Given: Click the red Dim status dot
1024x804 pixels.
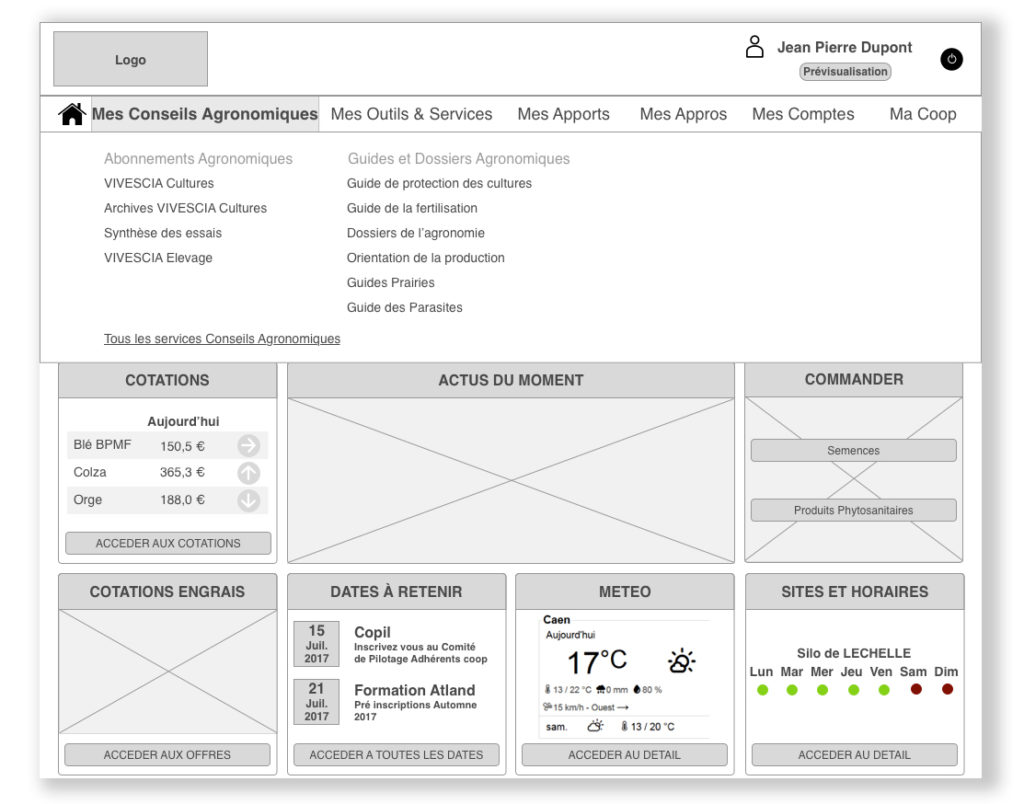Looking at the screenshot, I should pos(947,689).
